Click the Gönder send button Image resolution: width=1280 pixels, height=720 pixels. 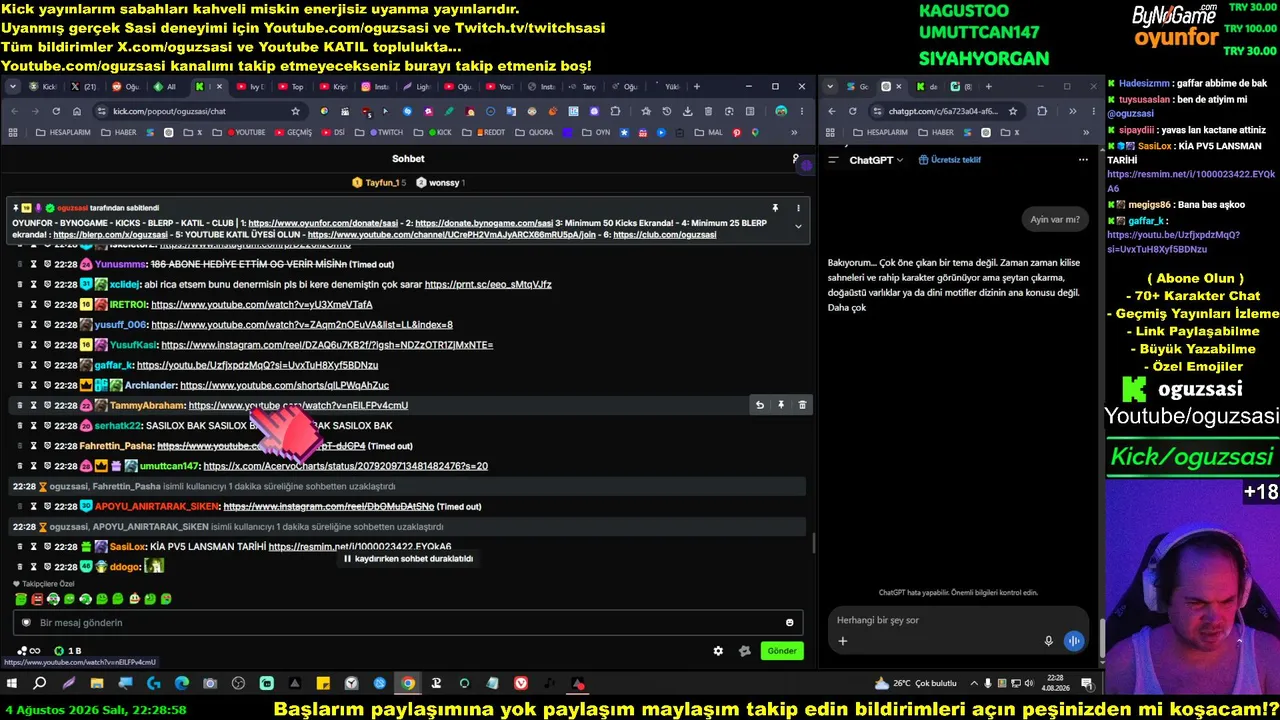tap(782, 651)
